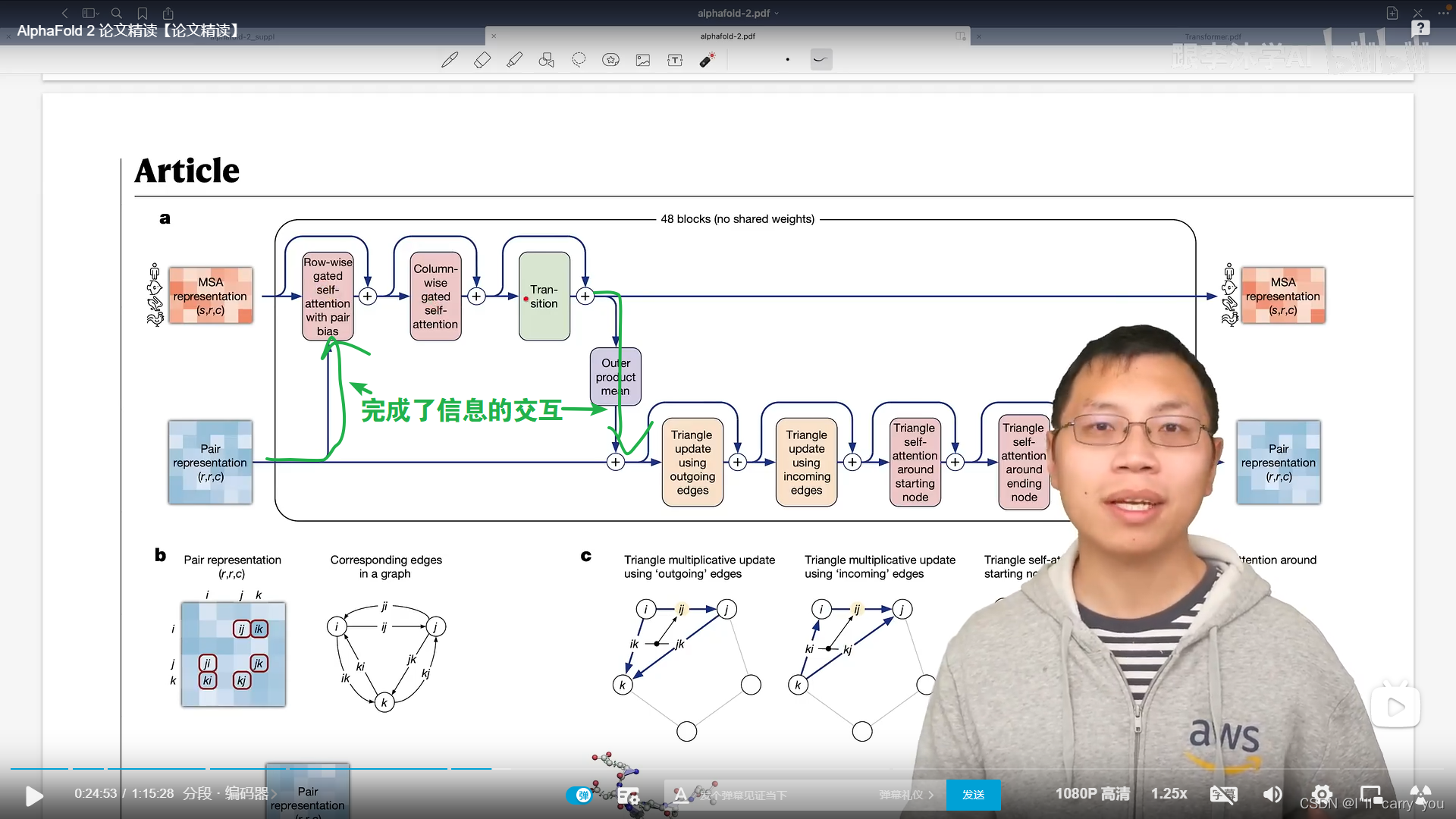Image resolution: width=1456 pixels, height=819 pixels.
Task: Toggle subtitles off icon in player
Action: pyautogui.click(x=1223, y=794)
